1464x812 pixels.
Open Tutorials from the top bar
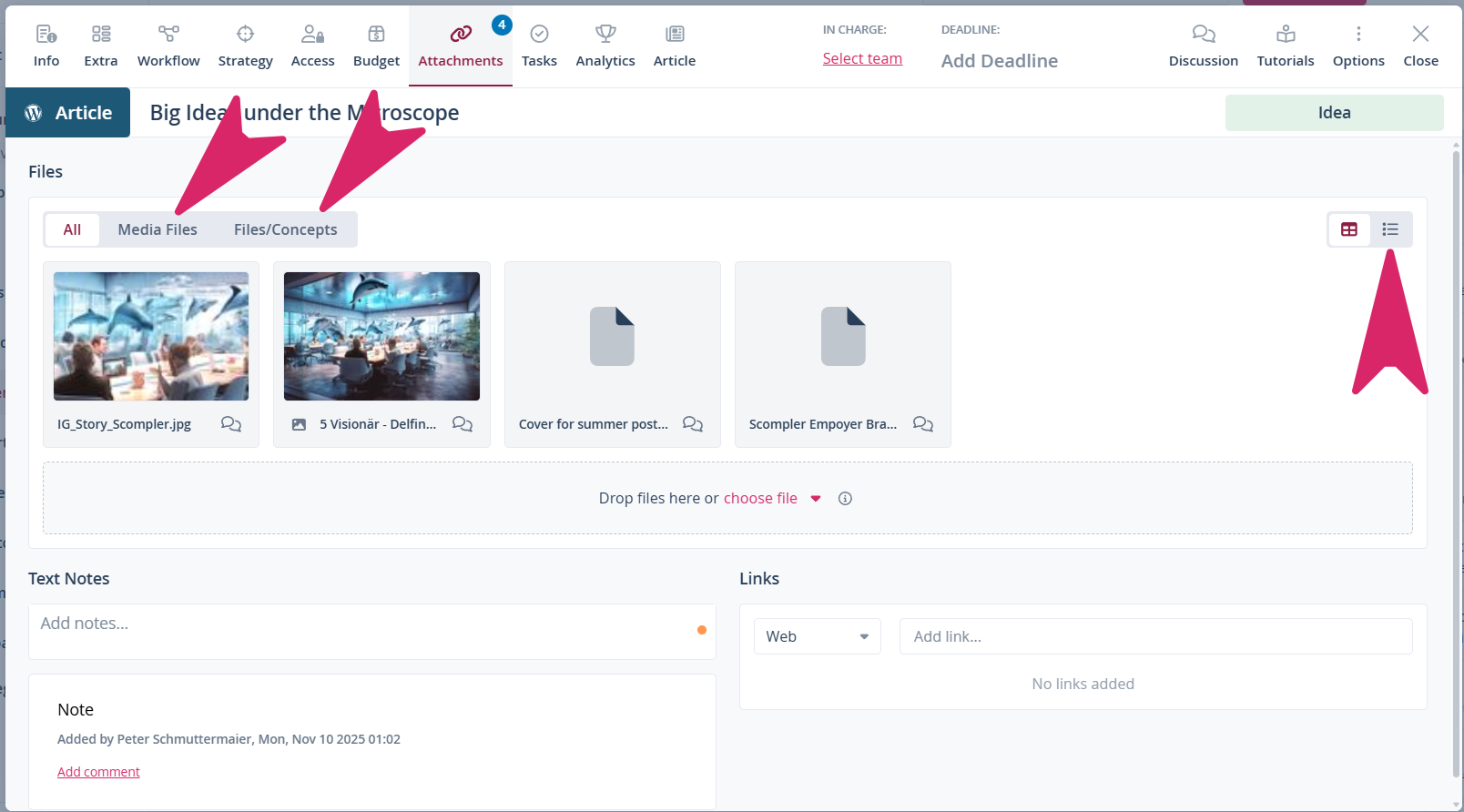point(1285,46)
